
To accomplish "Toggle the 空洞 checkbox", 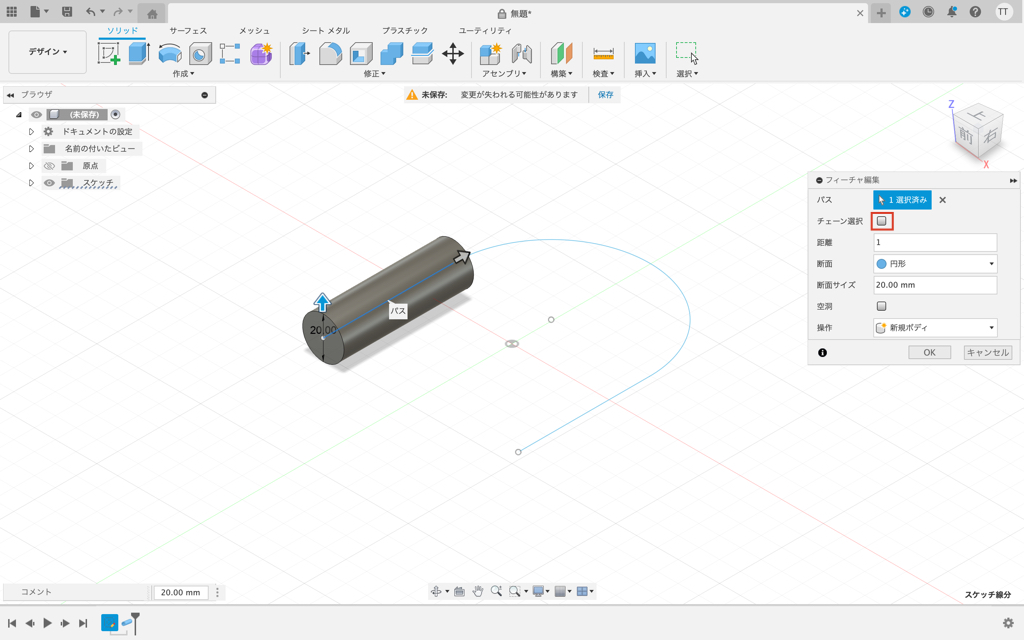I will pos(882,306).
